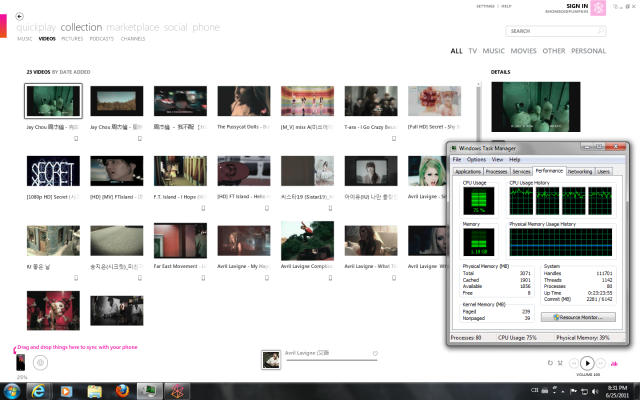This screenshot has width=640, height=400.
Task: Open the marketplace section
Action: coord(133,27)
